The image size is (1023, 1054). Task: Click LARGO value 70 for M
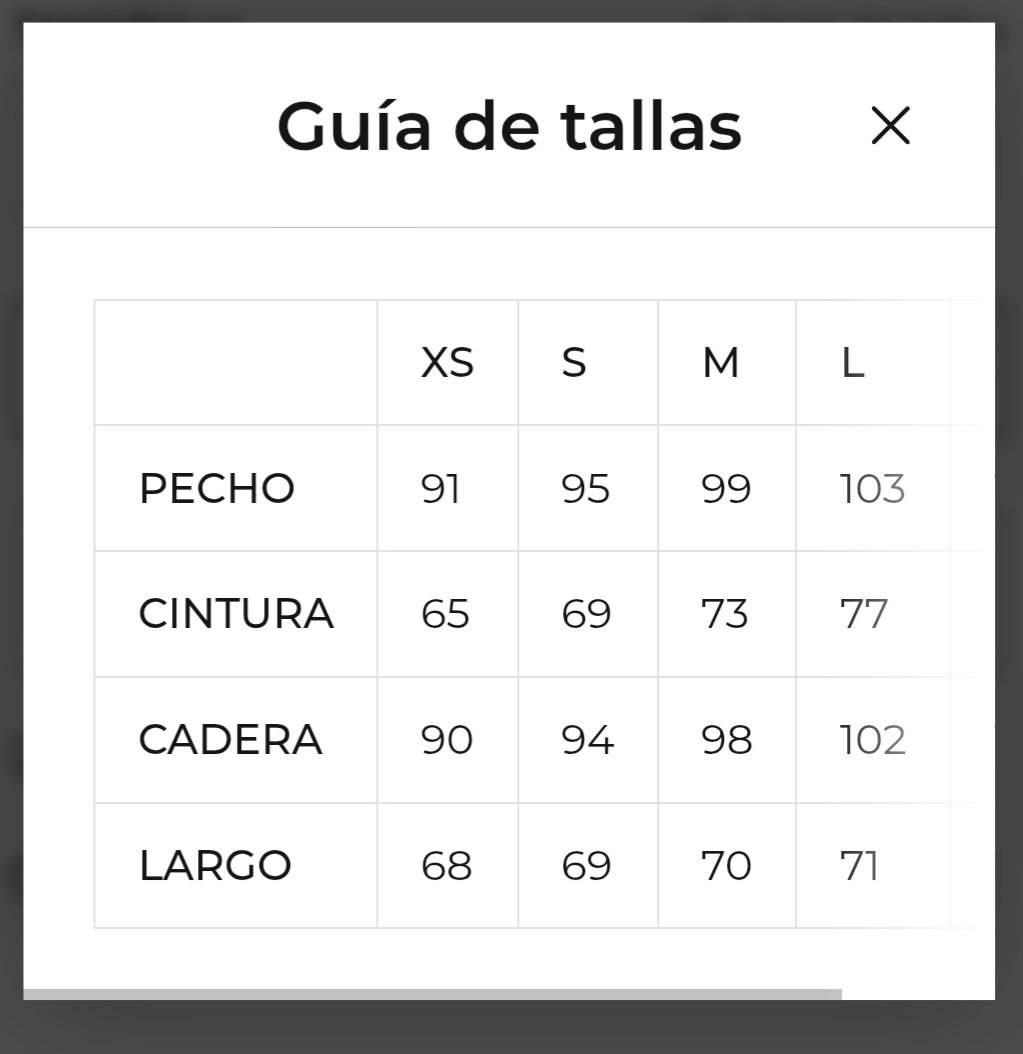coord(726,866)
